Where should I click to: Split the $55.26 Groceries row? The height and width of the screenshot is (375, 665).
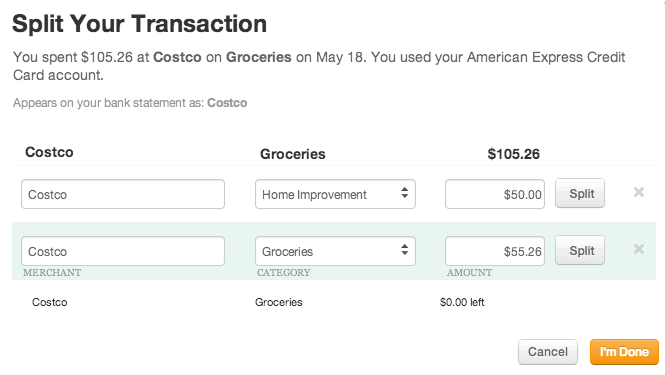[x=580, y=251]
